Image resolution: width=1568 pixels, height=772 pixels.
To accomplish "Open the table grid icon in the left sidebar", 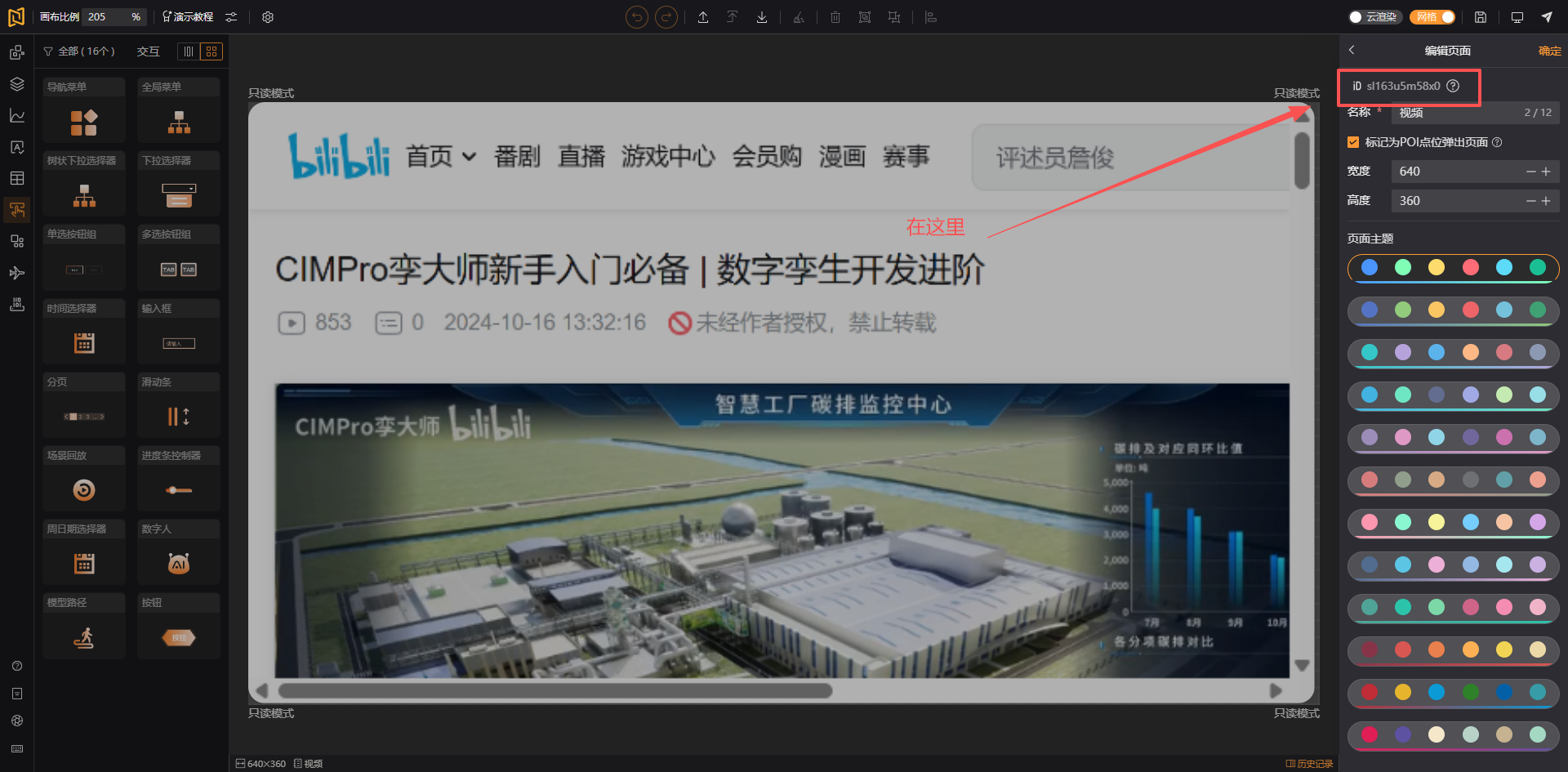I will coord(17,178).
